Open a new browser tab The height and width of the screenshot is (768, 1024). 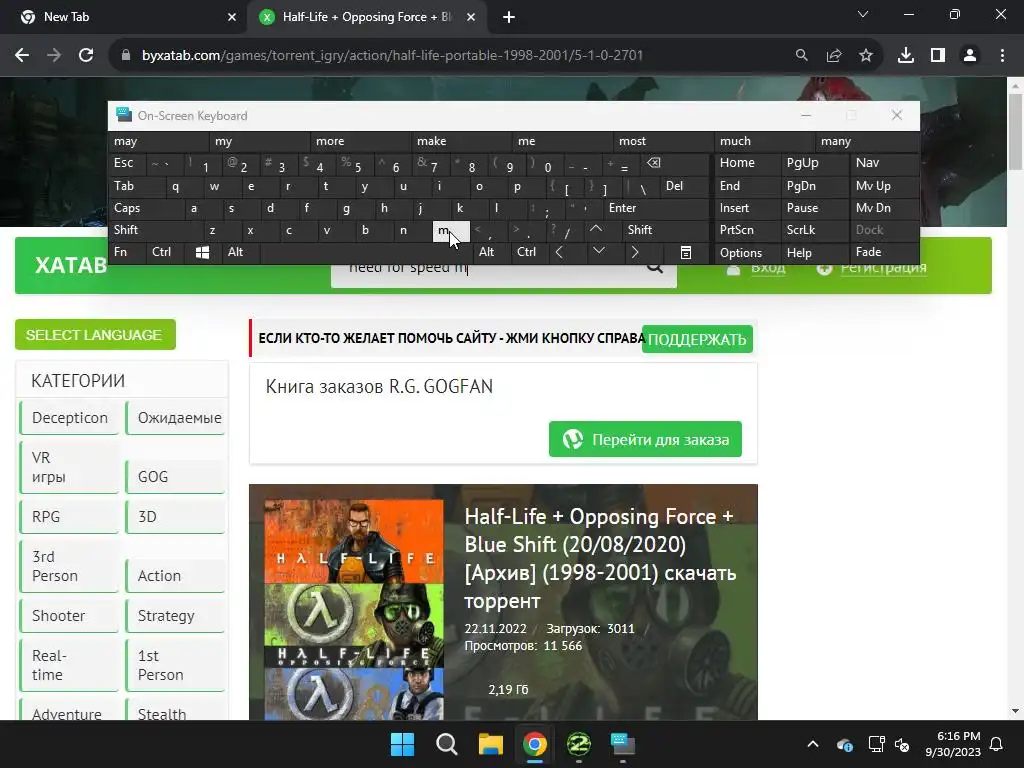[509, 17]
